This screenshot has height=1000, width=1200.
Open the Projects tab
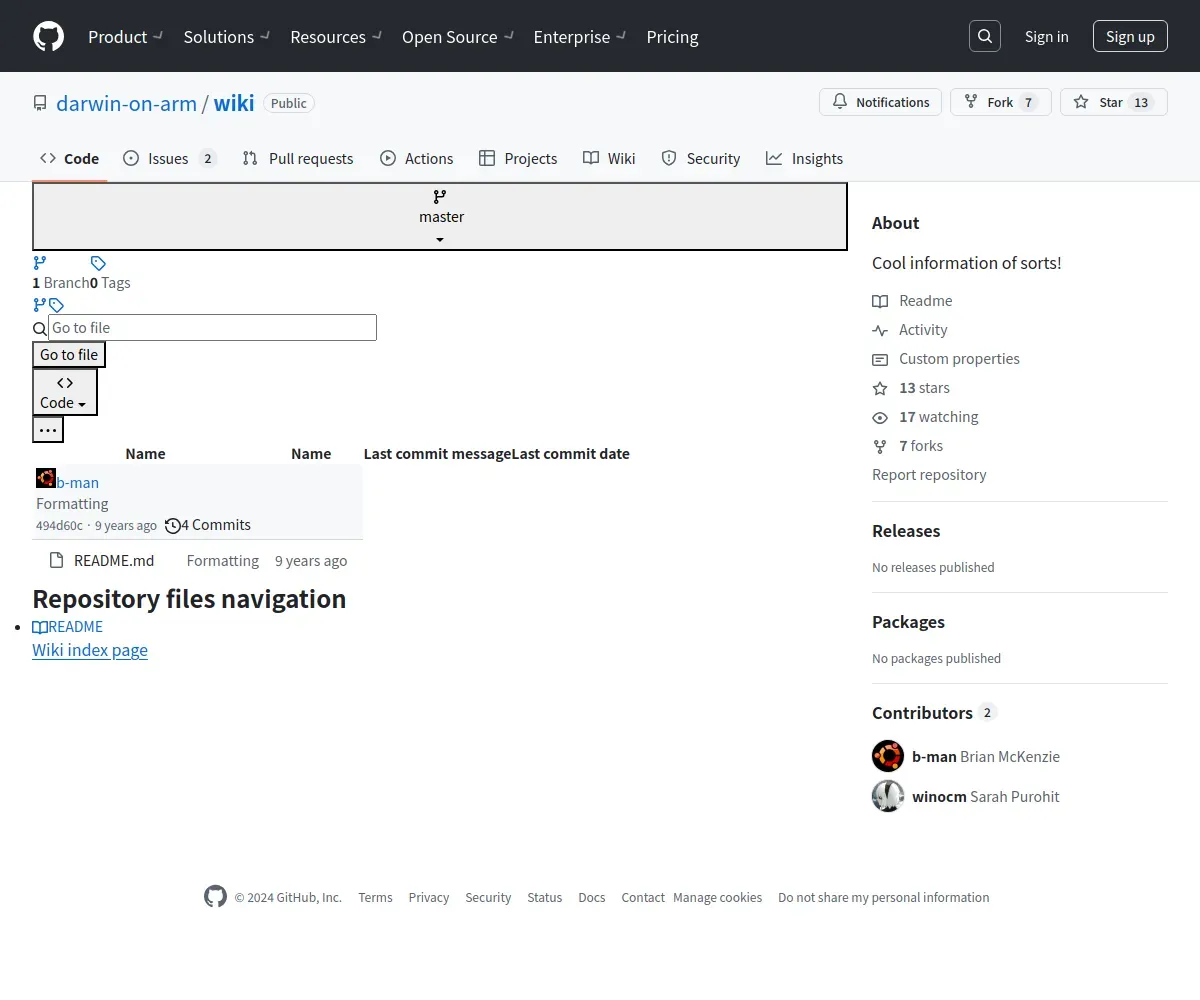click(518, 158)
